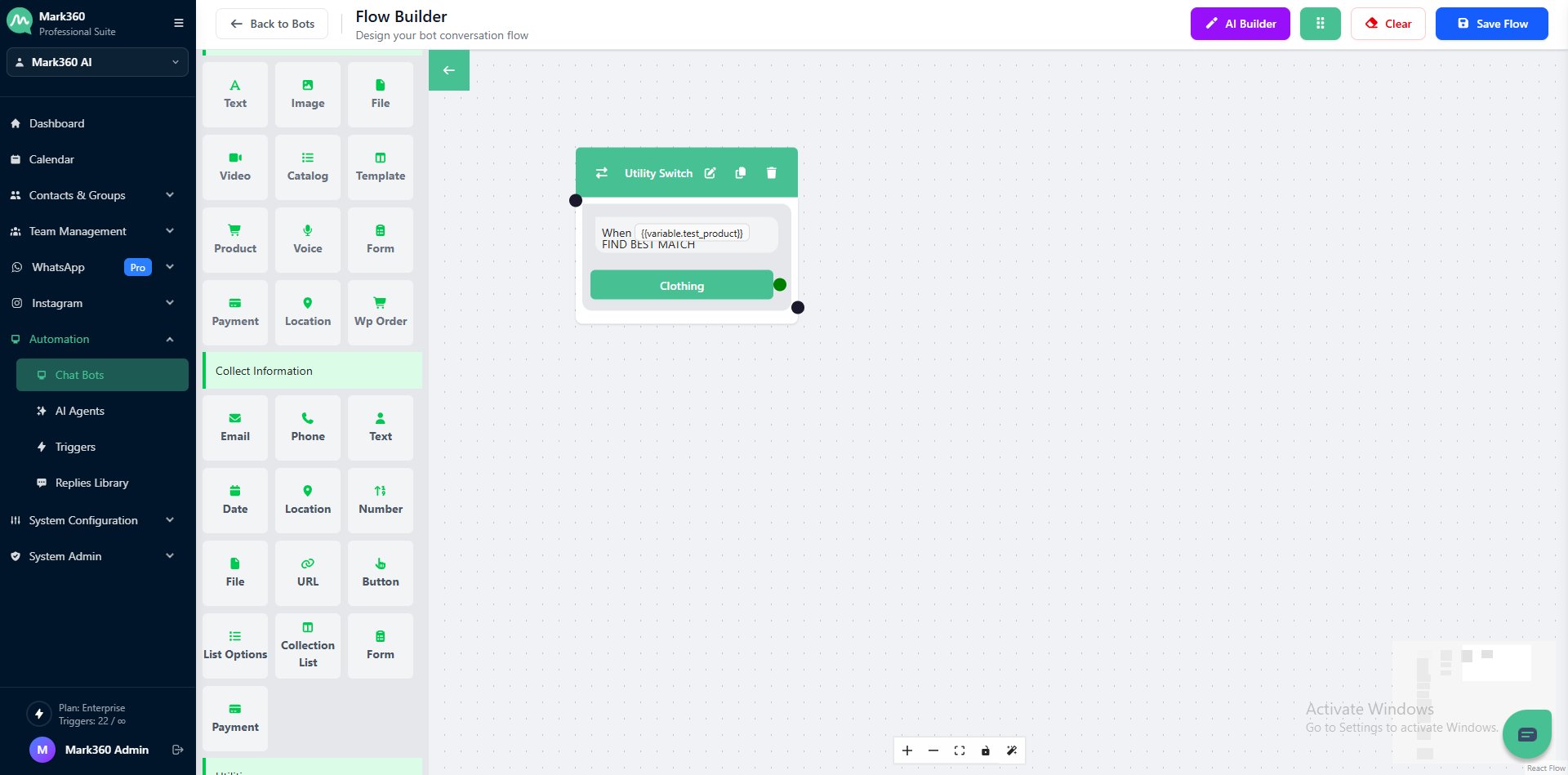The image size is (1568, 775).
Task: Open Triggers in the sidebar
Action: 75,447
